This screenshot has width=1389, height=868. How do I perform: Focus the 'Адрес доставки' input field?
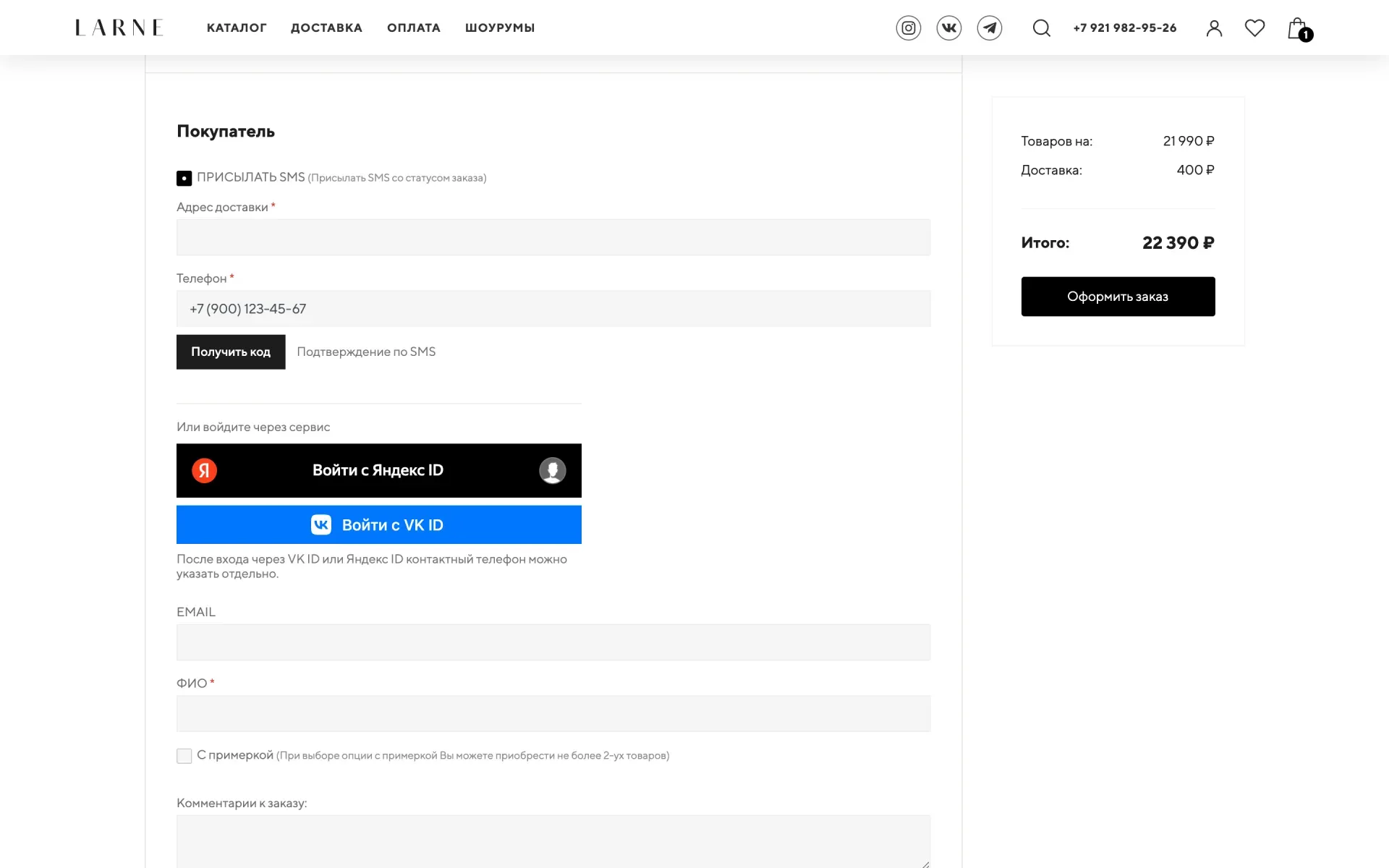point(553,237)
